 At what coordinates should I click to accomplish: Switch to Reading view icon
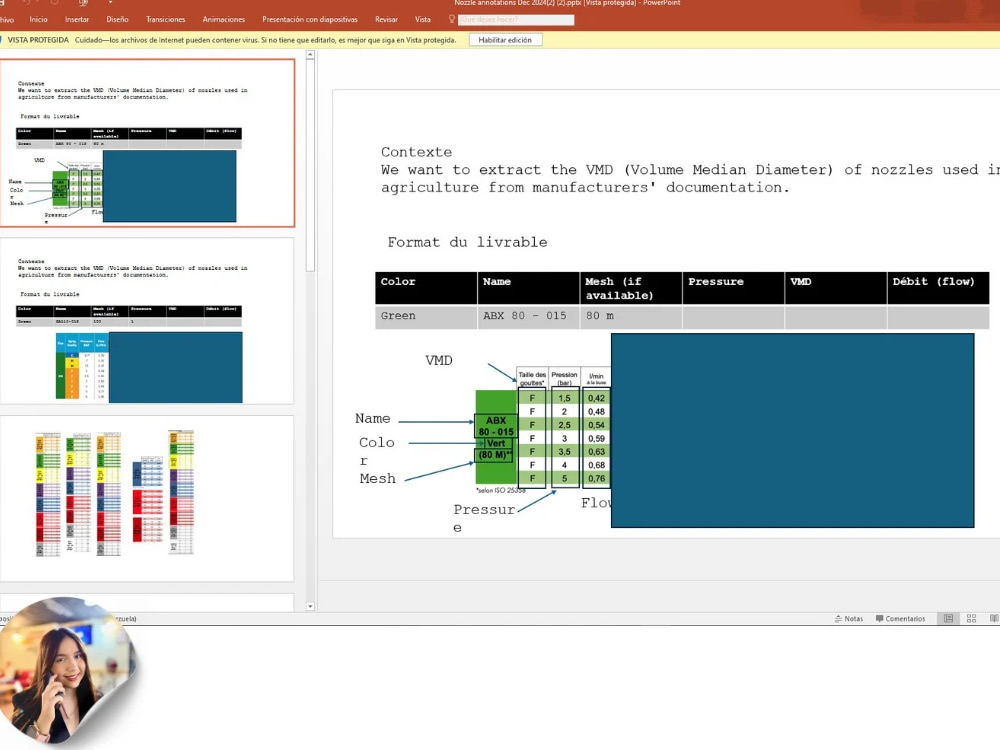(x=994, y=619)
